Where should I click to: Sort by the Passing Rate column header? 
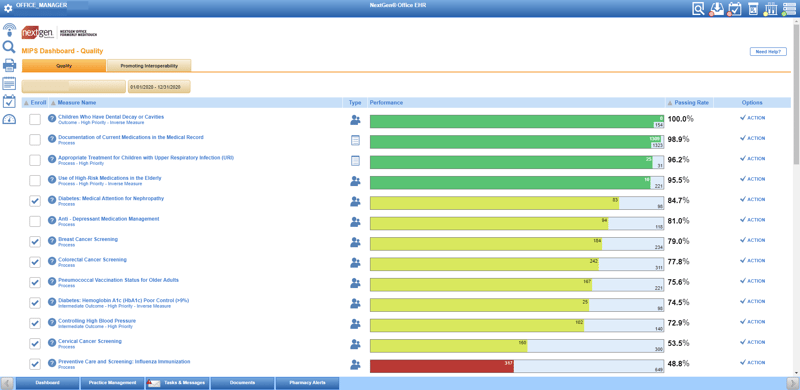(x=688, y=103)
